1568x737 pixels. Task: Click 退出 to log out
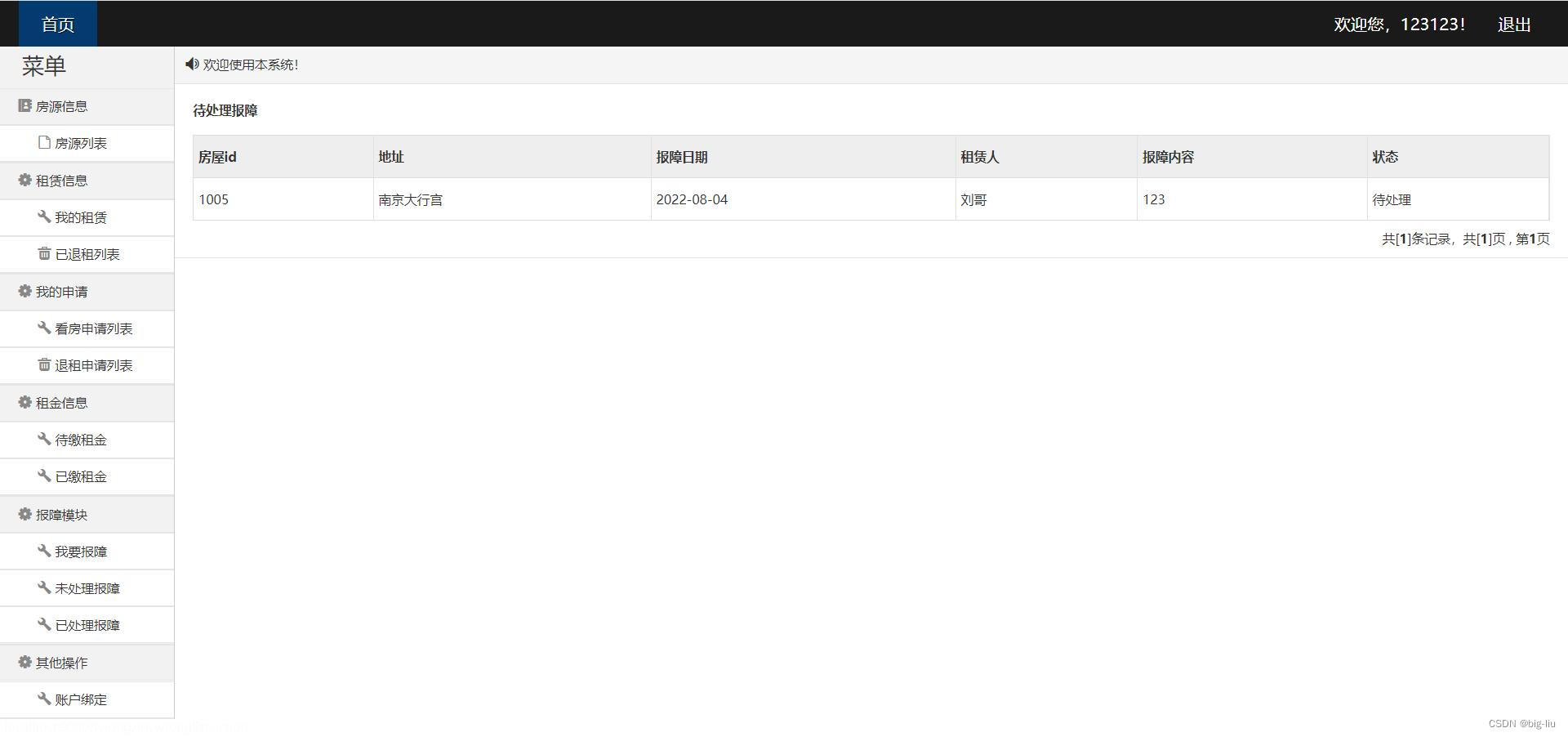point(1513,25)
